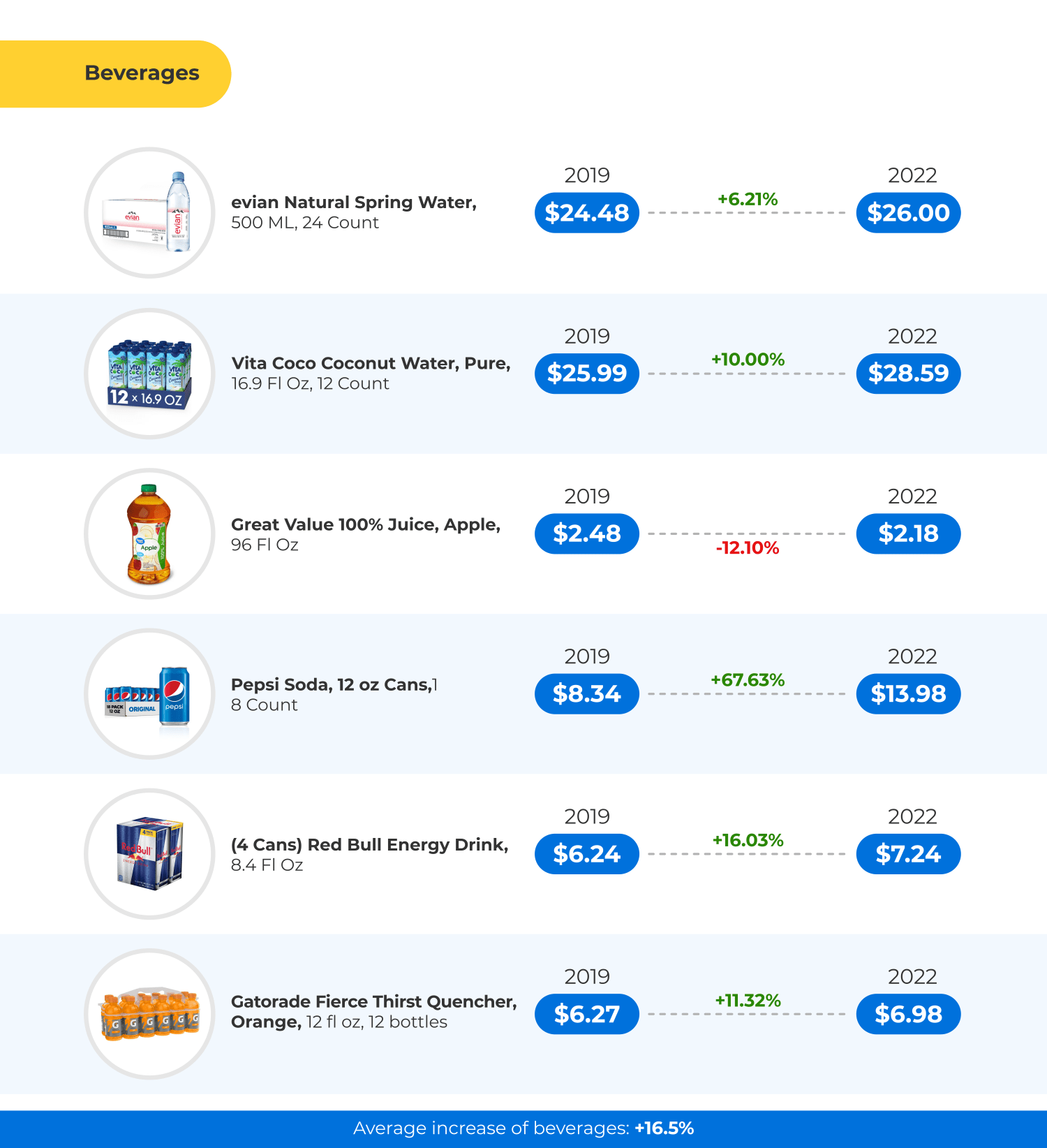Viewport: 1047px width, 1148px height.
Task: Select Red Bull 2019 price $6.24
Action: coord(586,854)
